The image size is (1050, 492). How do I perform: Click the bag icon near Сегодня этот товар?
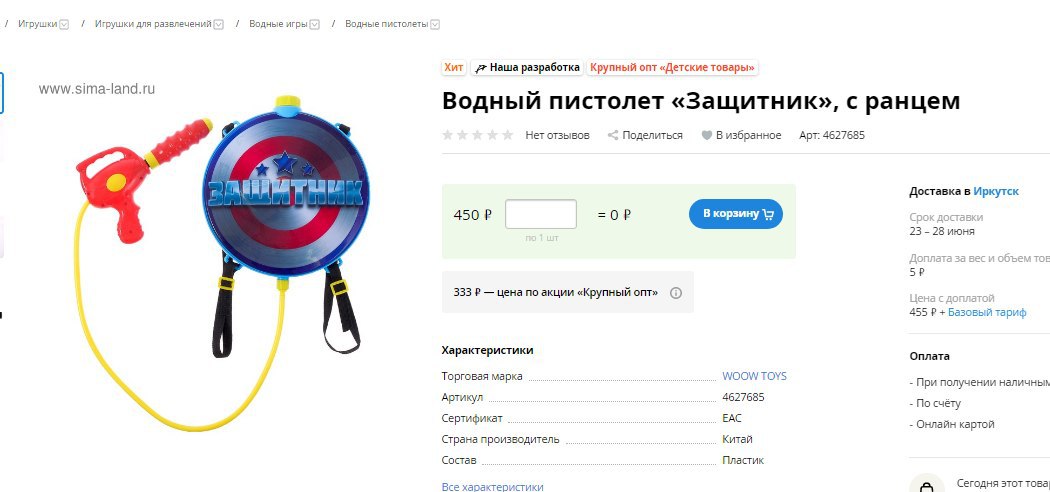tap(927, 487)
